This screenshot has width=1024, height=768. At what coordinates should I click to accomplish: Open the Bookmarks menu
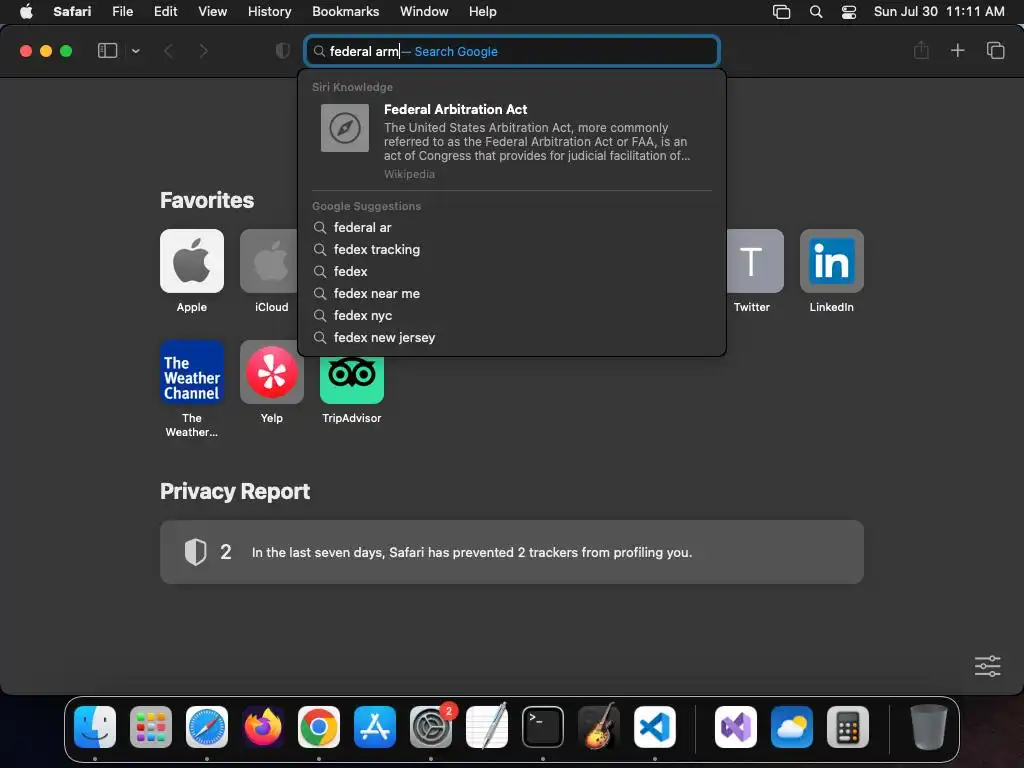click(345, 12)
